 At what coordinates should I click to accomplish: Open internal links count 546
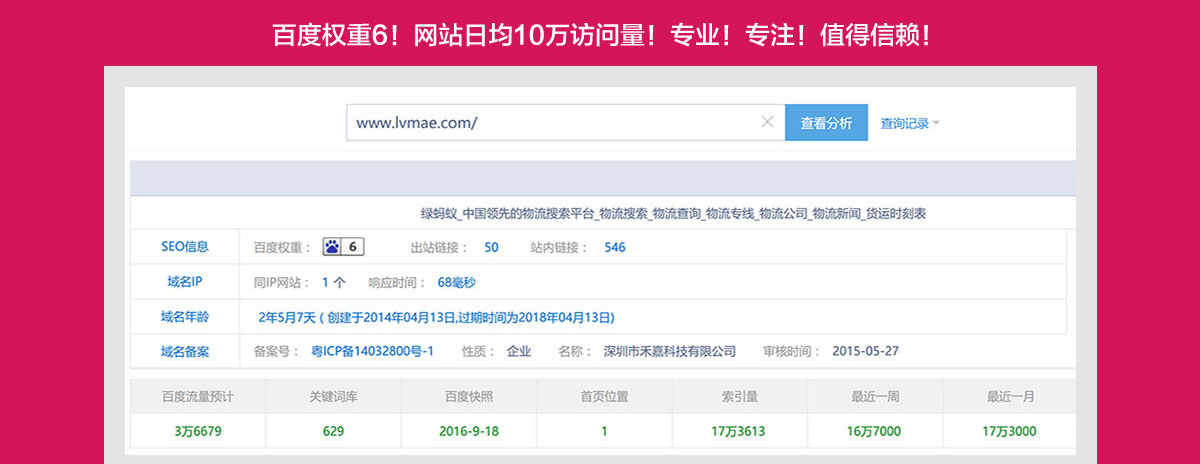pos(615,247)
